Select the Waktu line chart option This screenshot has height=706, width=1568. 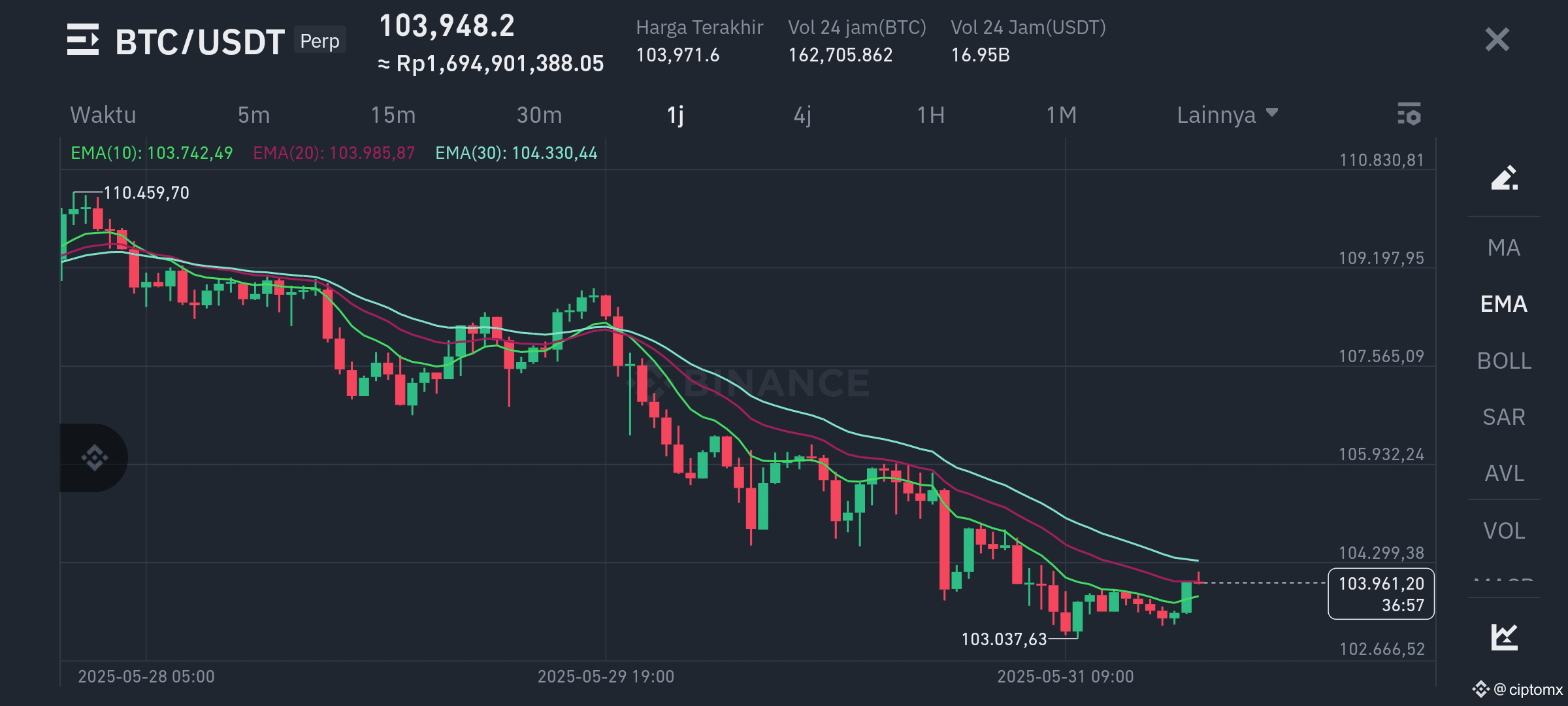[x=103, y=115]
